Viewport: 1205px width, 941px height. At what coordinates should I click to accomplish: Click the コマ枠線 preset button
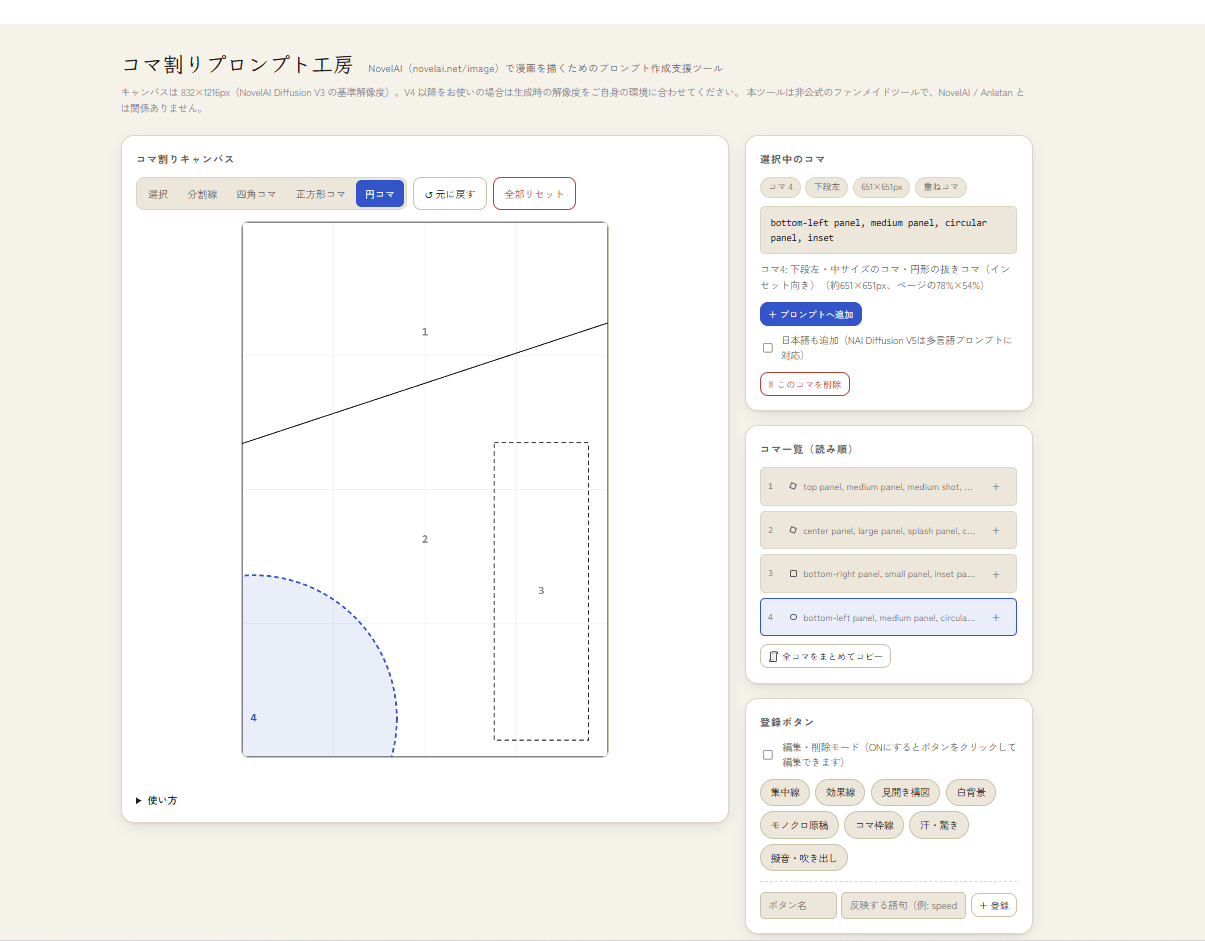click(874, 825)
